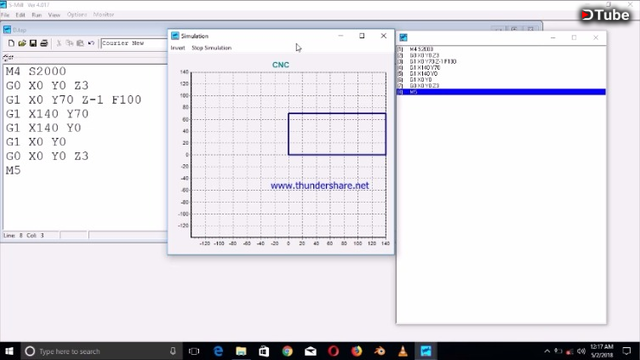The image size is (640, 360).
Task: Launch Firefox from taskbar
Action: click(x=357, y=351)
